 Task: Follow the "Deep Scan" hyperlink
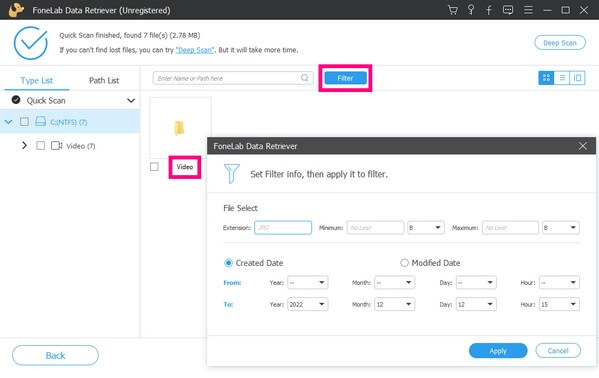click(195, 50)
